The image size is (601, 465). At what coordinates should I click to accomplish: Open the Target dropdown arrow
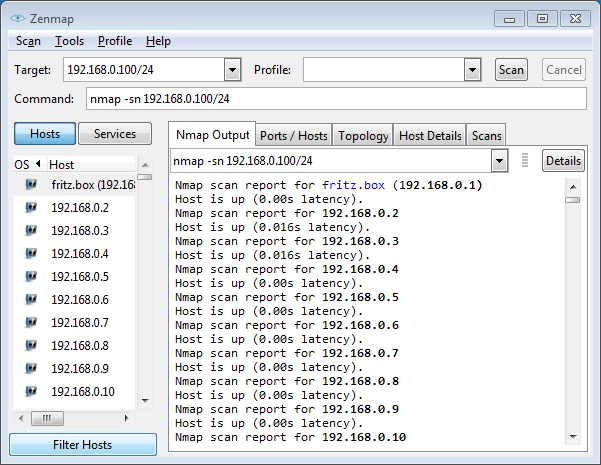(232, 70)
